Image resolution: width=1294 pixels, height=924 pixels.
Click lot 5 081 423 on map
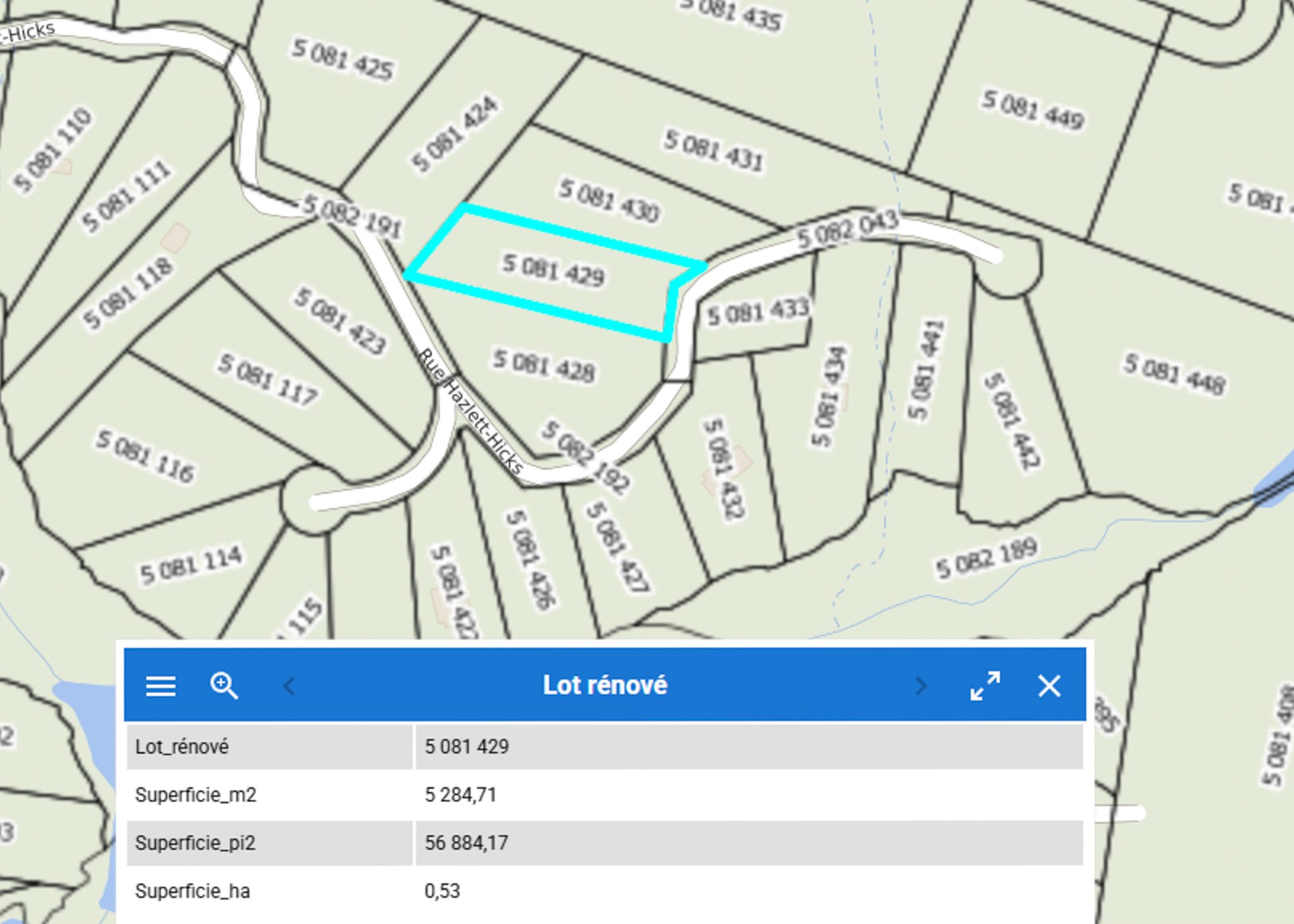point(340,321)
